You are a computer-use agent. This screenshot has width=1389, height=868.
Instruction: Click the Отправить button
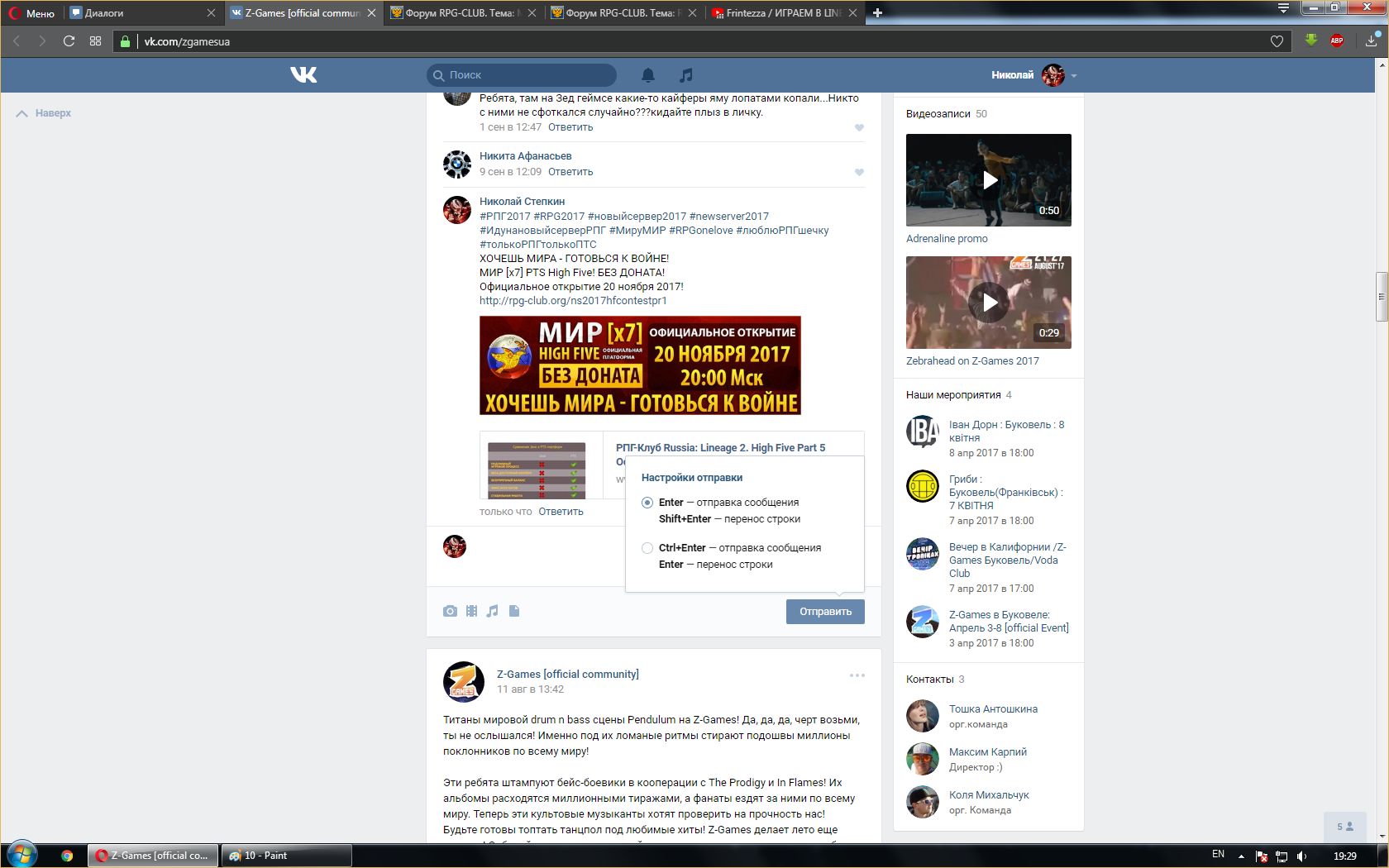[825, 612]
